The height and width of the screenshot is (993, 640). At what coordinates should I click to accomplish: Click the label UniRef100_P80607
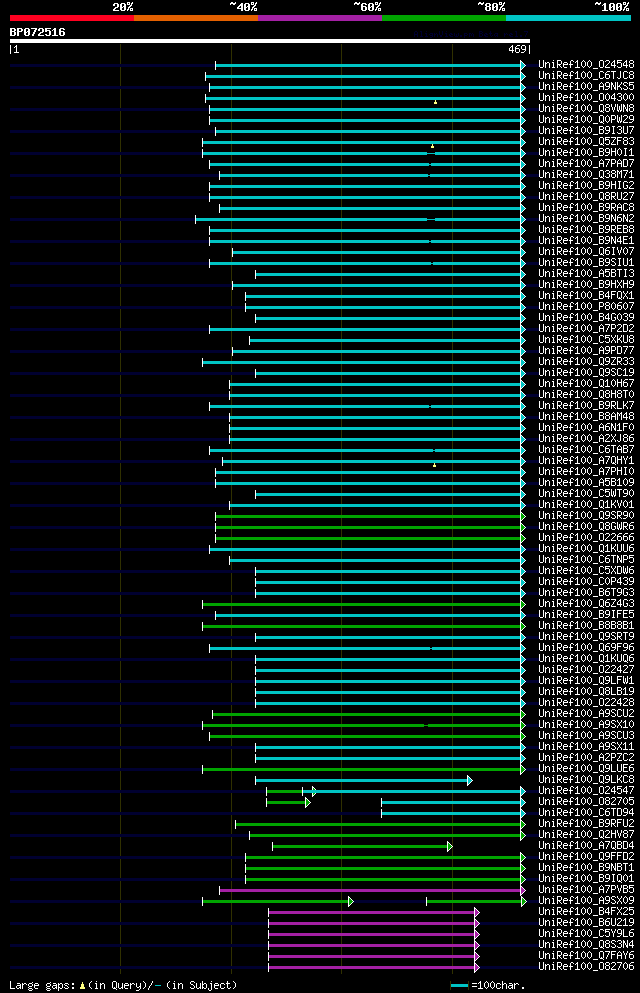(x=586, y=307)
